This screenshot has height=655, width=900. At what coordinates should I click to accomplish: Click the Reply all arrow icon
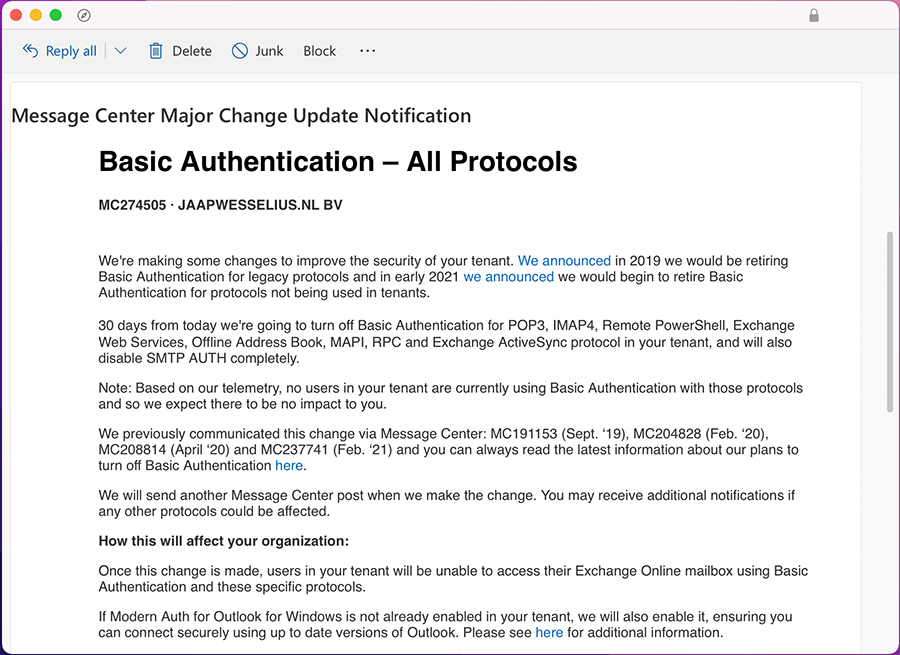coord(30,51)
